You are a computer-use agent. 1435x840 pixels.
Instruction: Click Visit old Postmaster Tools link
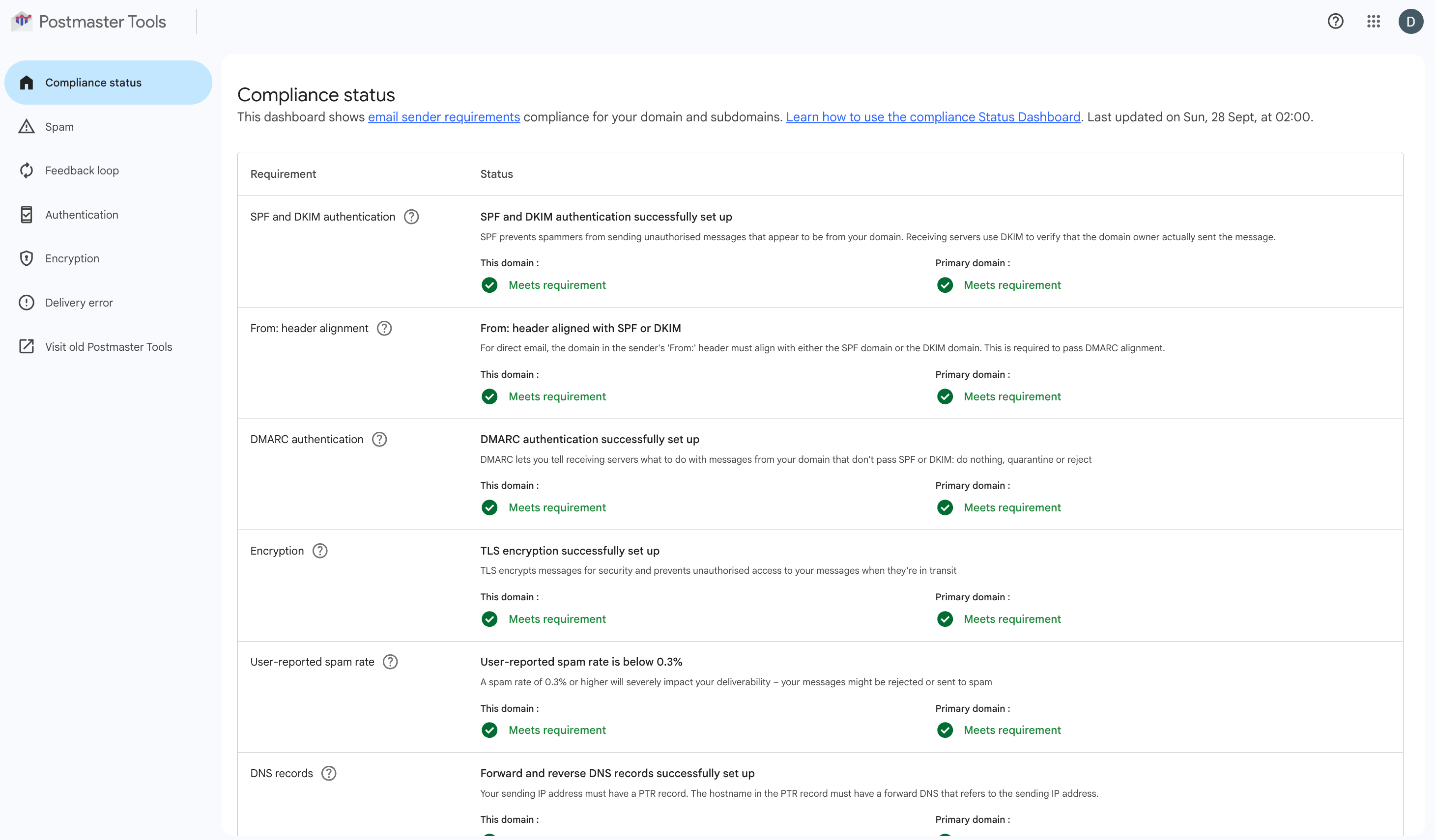pyautogui.click(x=108, y=347)
